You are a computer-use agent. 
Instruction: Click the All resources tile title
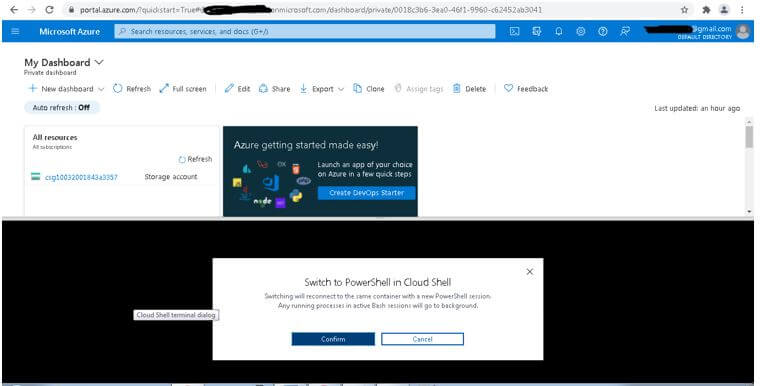(x=55, y=137)
